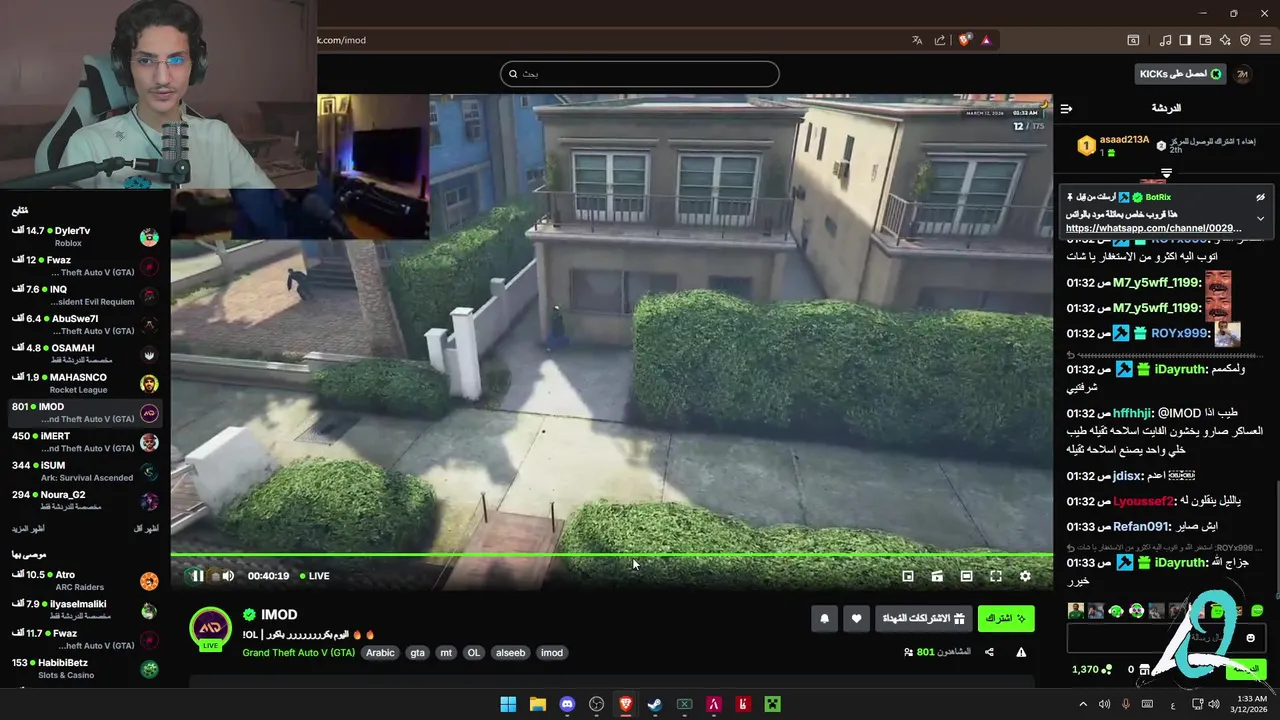Enter fullscreen mode in the player
The image size is (1280, 720).
[996, 576]
